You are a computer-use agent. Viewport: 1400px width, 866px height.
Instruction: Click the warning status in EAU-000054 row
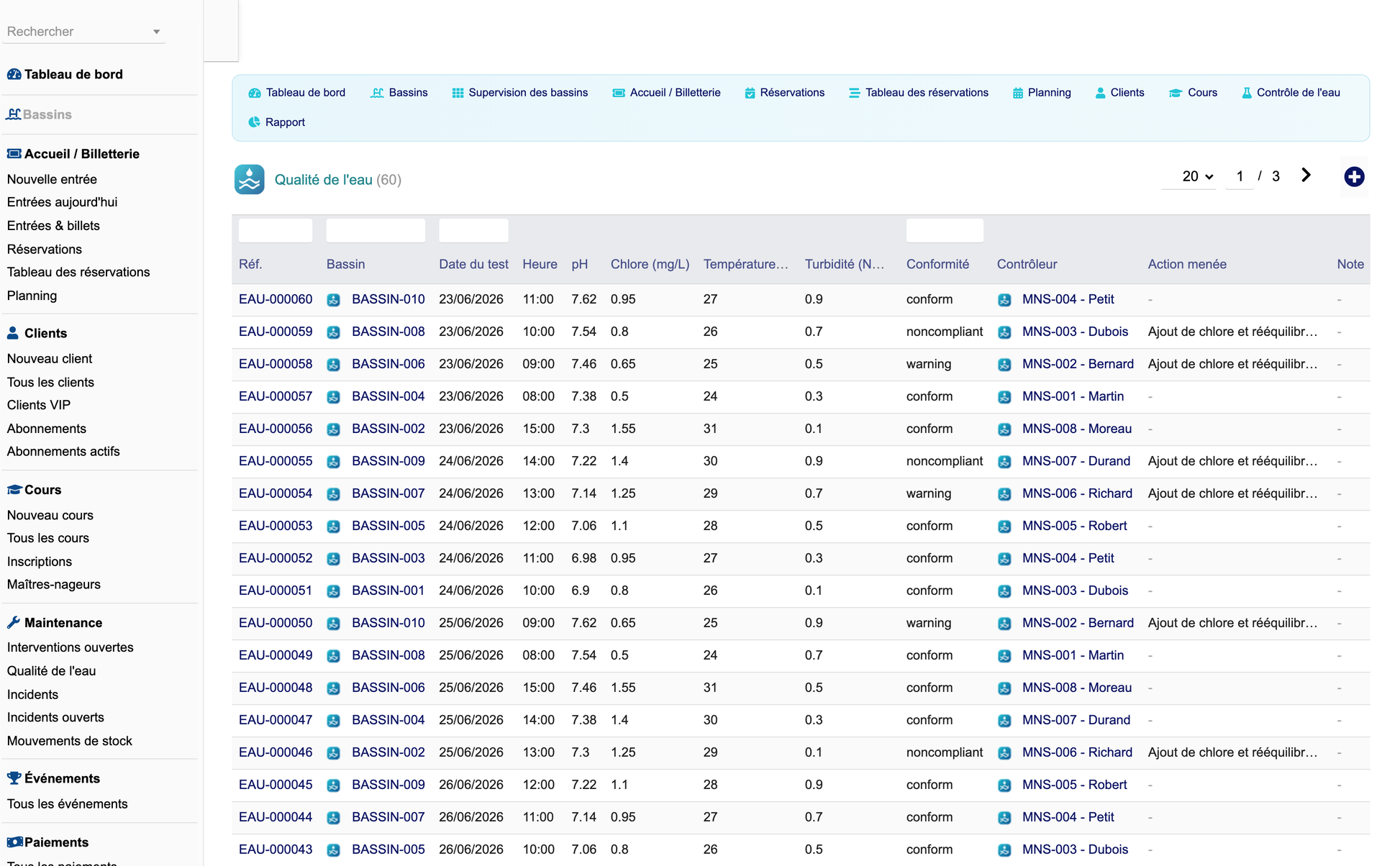(929, 493)
